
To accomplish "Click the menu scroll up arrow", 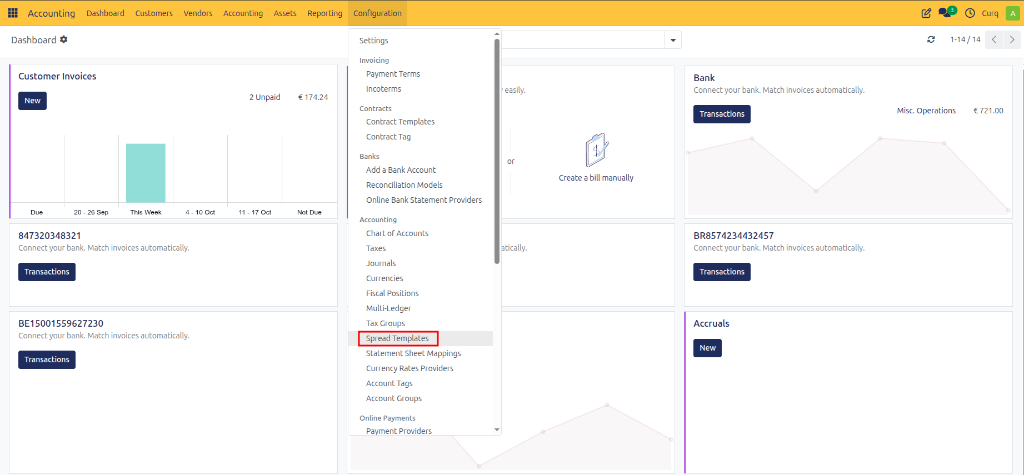I will pos(496,34).
